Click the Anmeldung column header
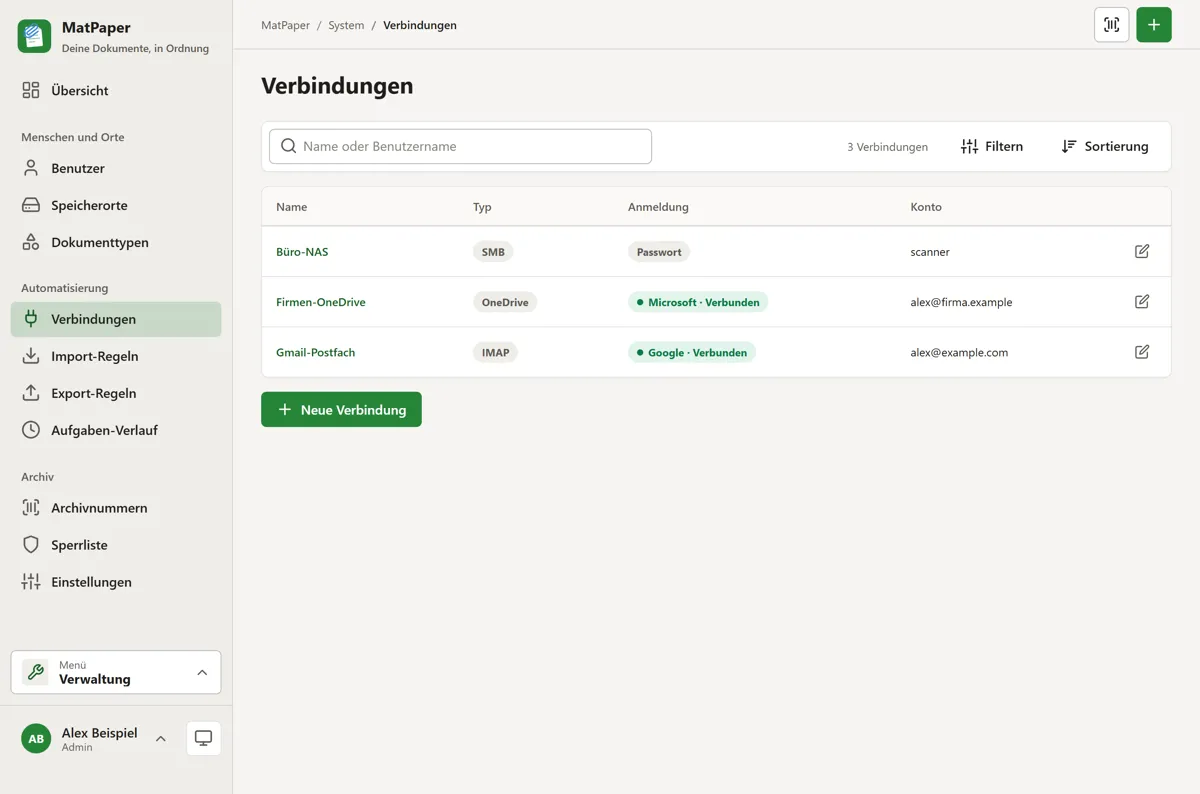 point(658,207)
